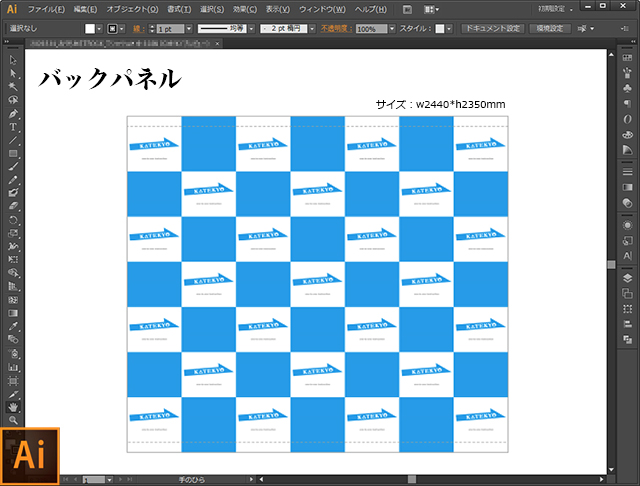Open the Brushes panel icon
This screenshot has height=486, width=640.
627,73
